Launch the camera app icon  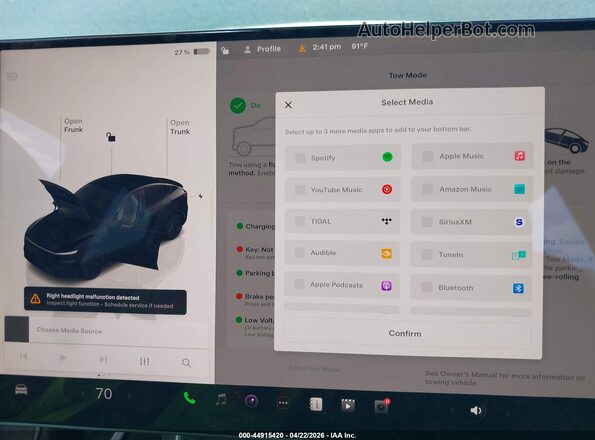251,401
